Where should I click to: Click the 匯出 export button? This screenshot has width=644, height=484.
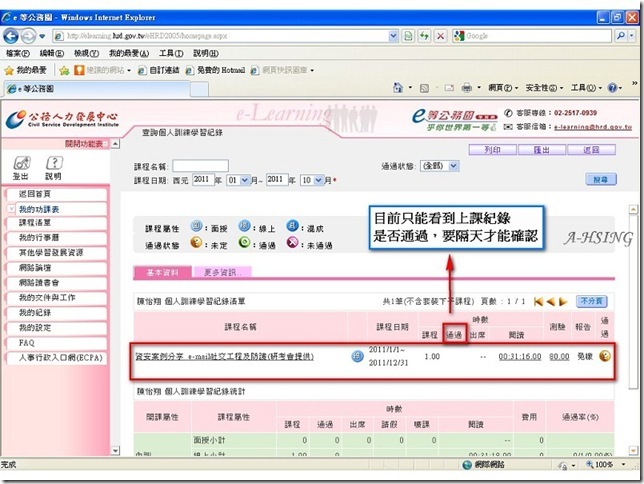(542, 150)
